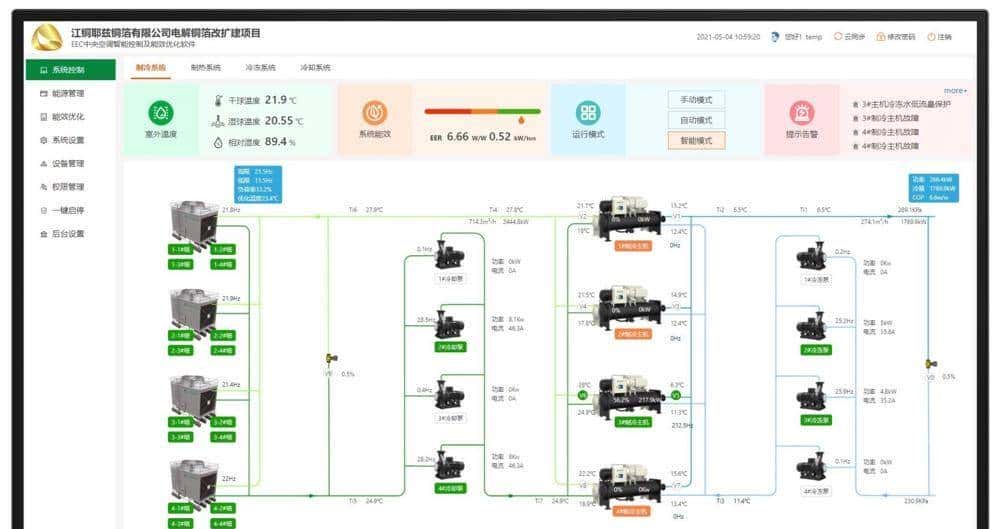Image resolution: width=1000 pixels, height=529 pixels.
Task: Open 系统设置 sidebar section
Action: 68,140
